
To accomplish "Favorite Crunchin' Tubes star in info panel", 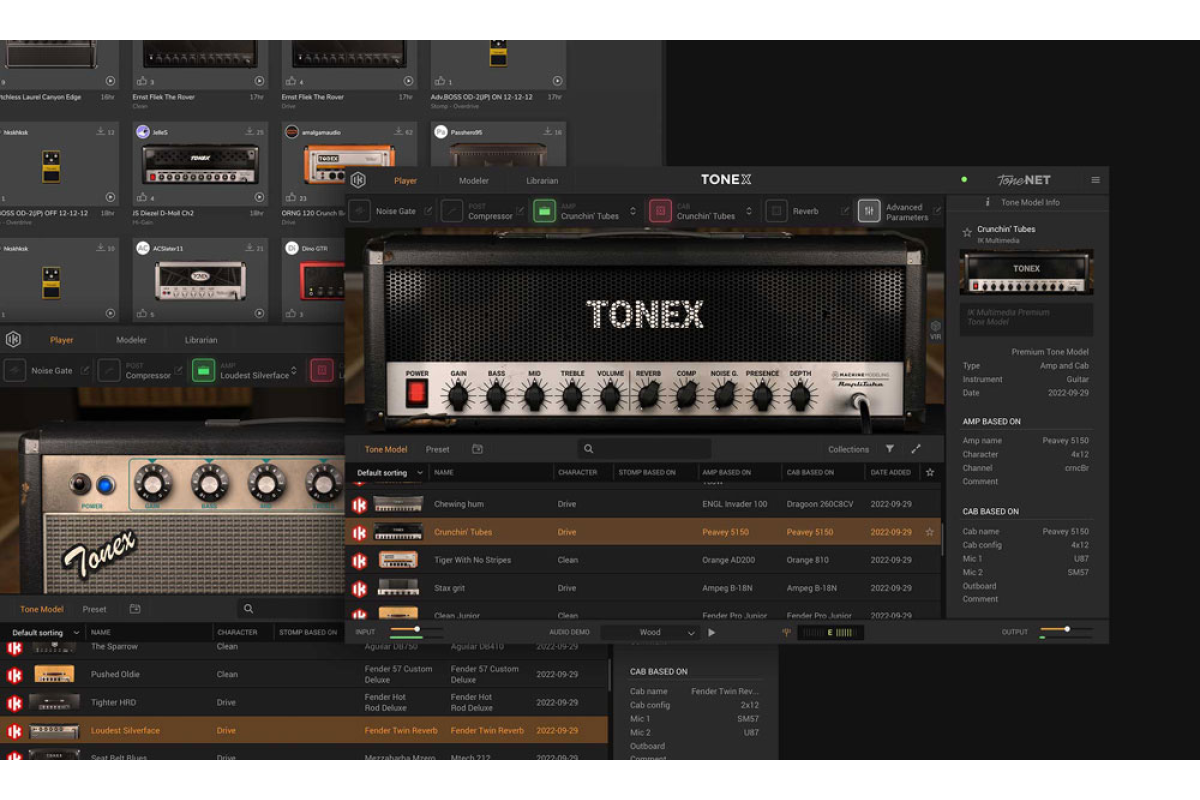I will (x=967, y=232).
